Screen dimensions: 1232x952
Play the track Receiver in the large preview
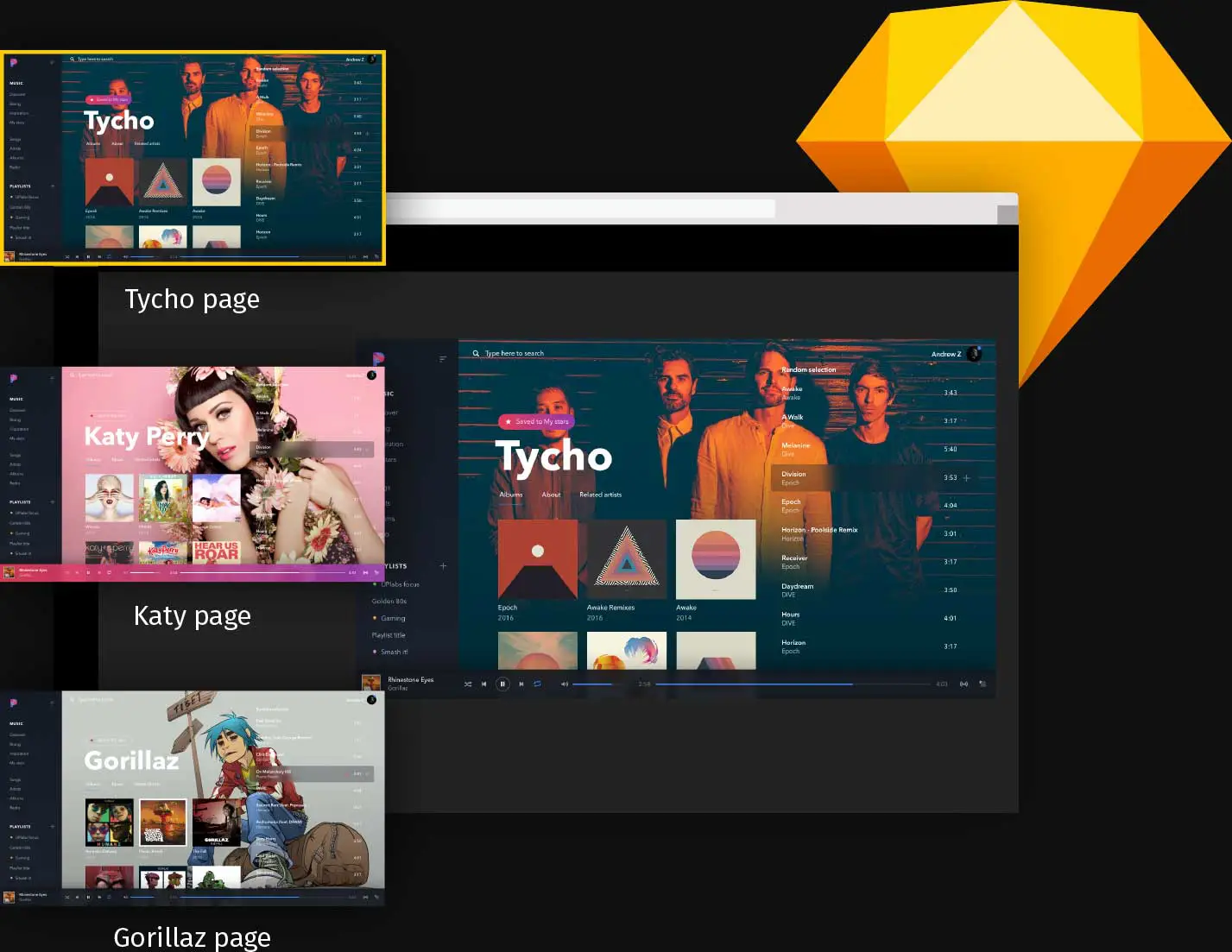pos(872,562)
